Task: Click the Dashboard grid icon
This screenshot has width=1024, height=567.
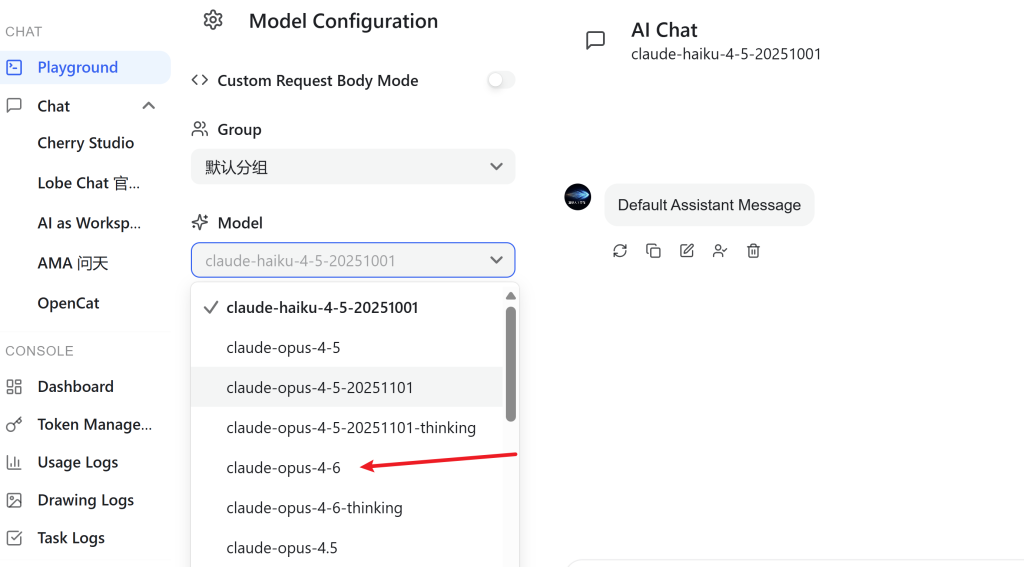Action: pos(14,387)
